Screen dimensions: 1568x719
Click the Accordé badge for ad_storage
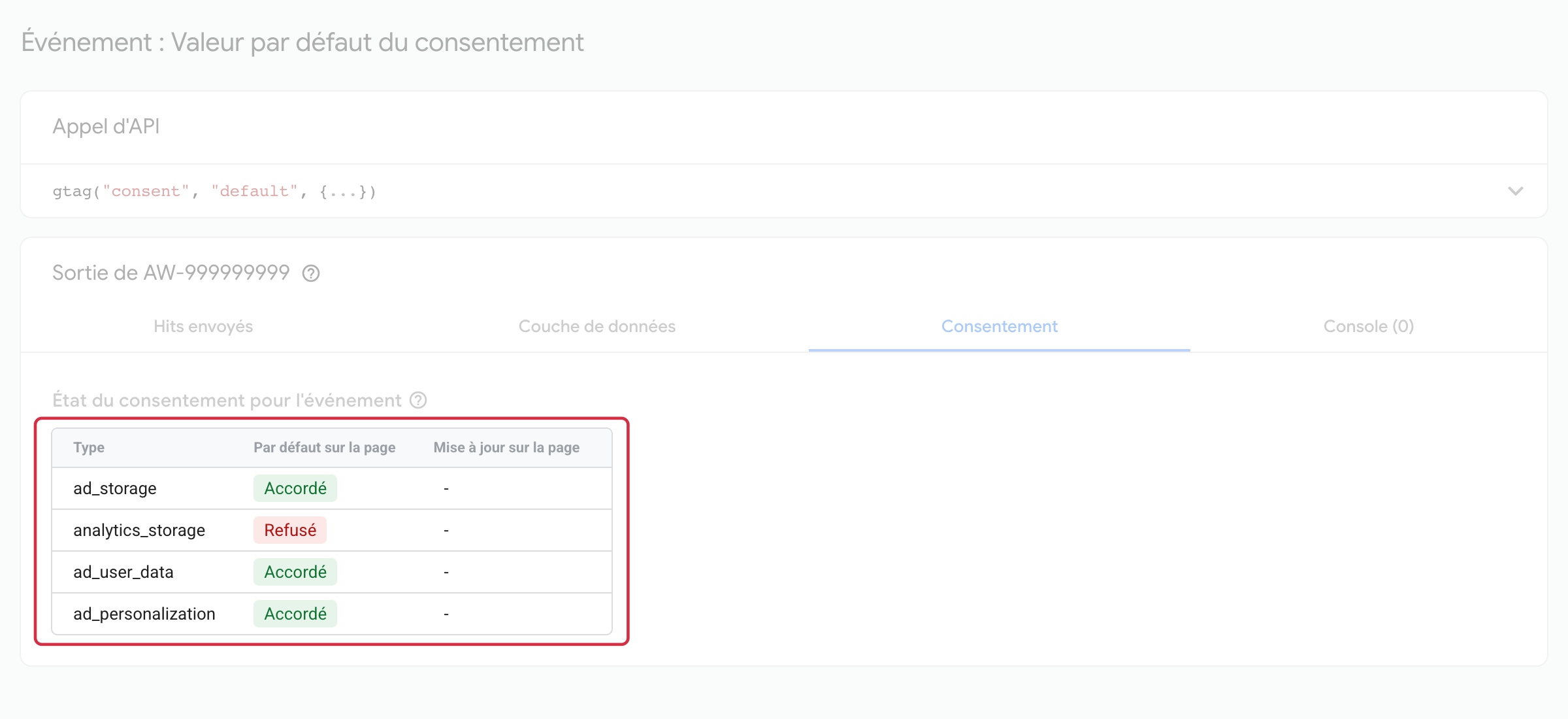[x=295, y=488]
